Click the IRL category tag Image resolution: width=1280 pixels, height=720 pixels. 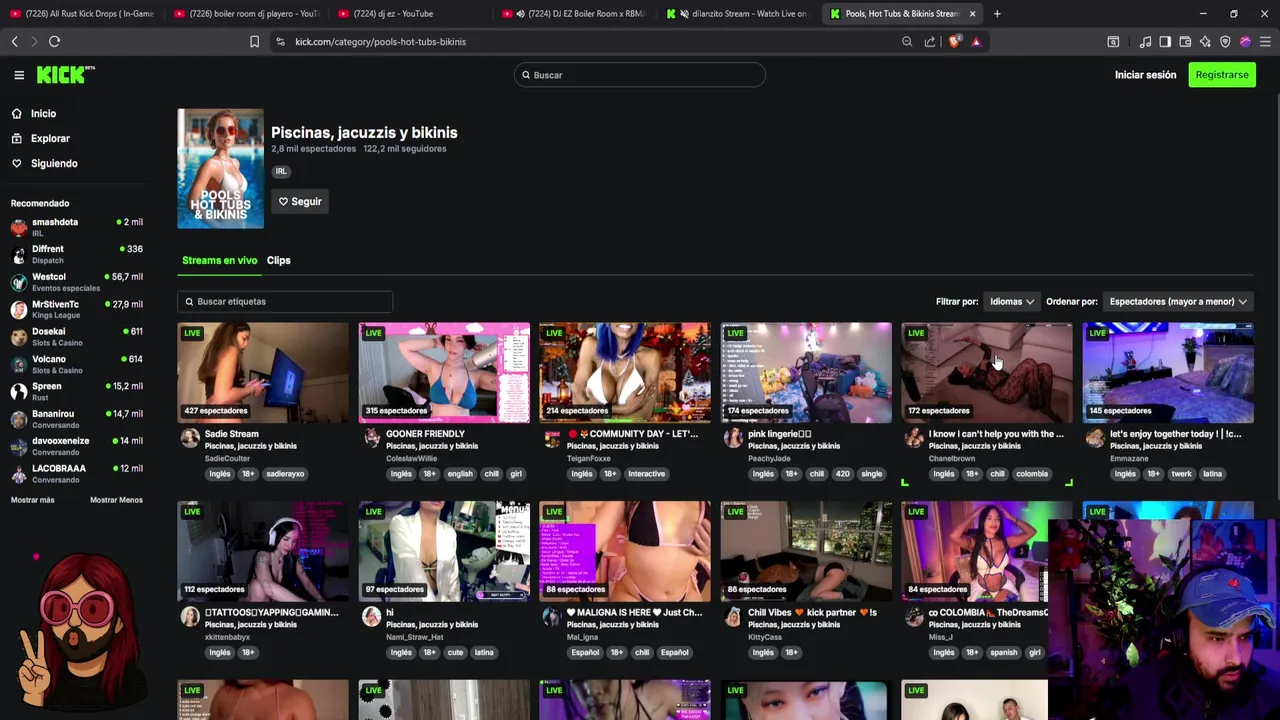pyautogui.click(x=281, y=171)
